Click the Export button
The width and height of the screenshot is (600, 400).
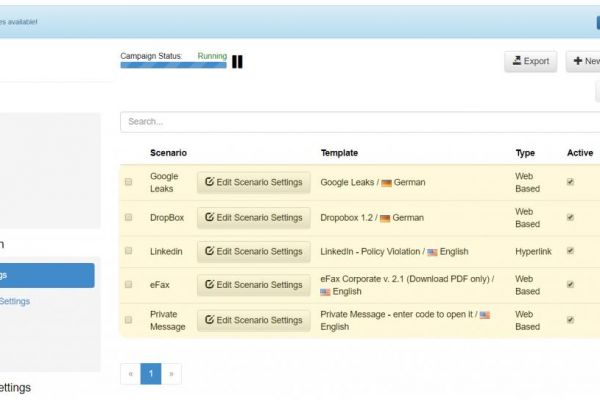pos(530,61)
